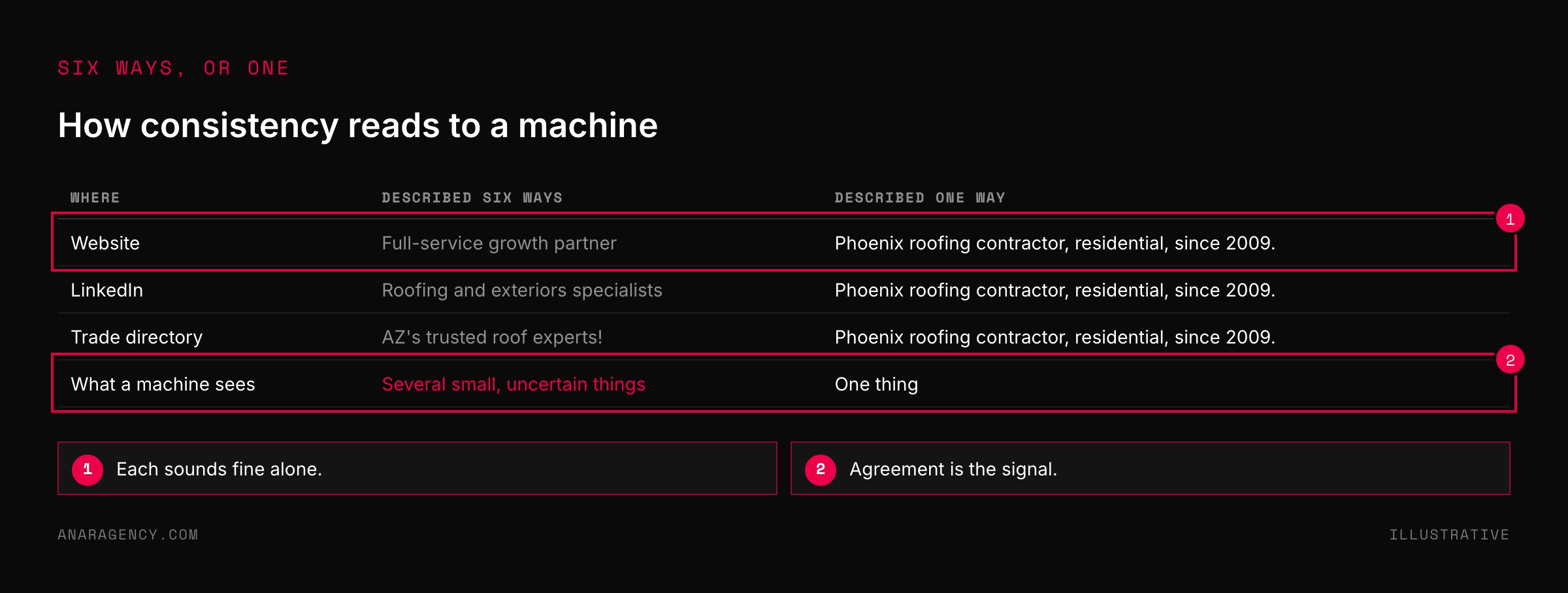This screenshot has width=1568, height=593.
Task: Select the Website row label
Action: coord(105,243)
